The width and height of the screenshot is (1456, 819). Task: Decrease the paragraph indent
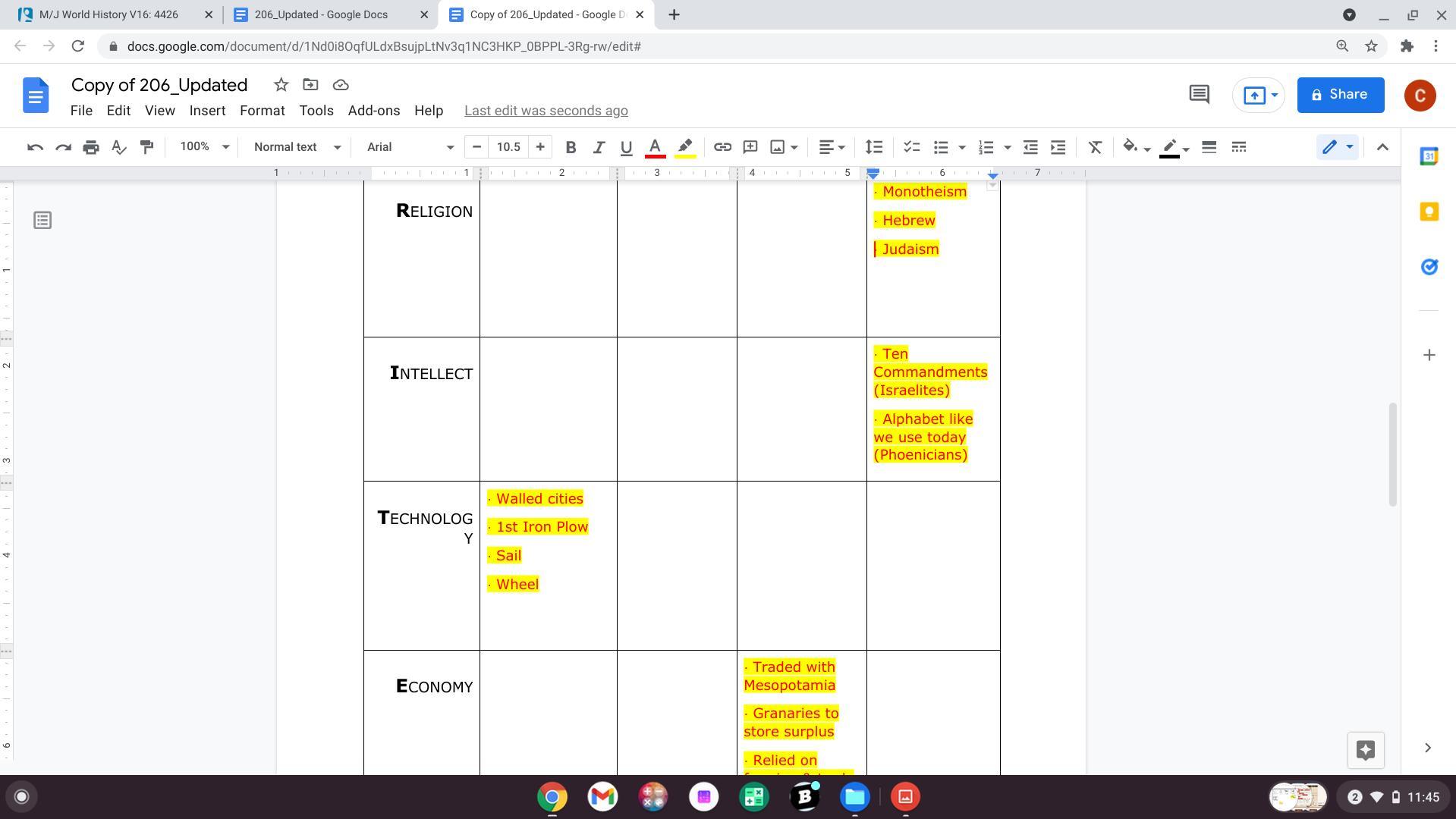coord(1030,147)
